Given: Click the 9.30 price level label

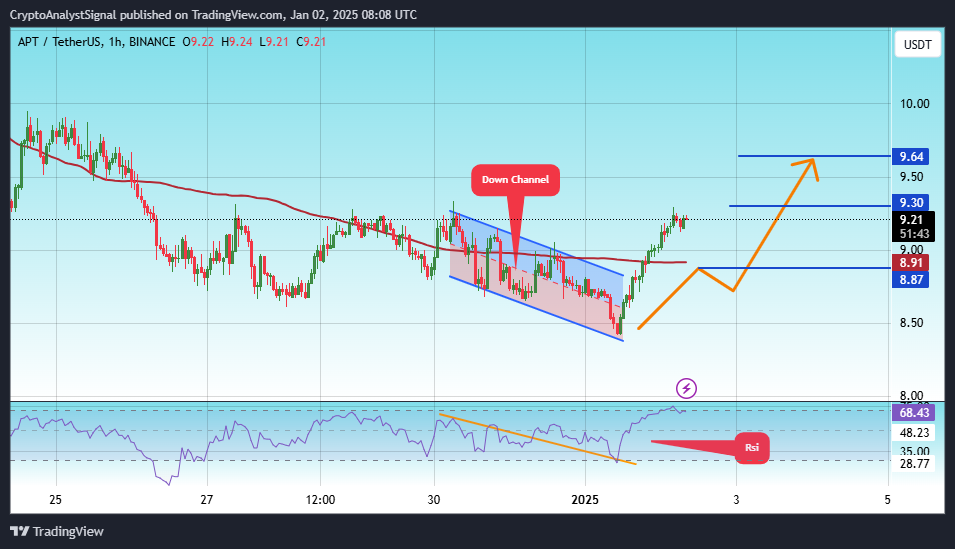Looking at the screenshot, I should [x=911, y=202].
